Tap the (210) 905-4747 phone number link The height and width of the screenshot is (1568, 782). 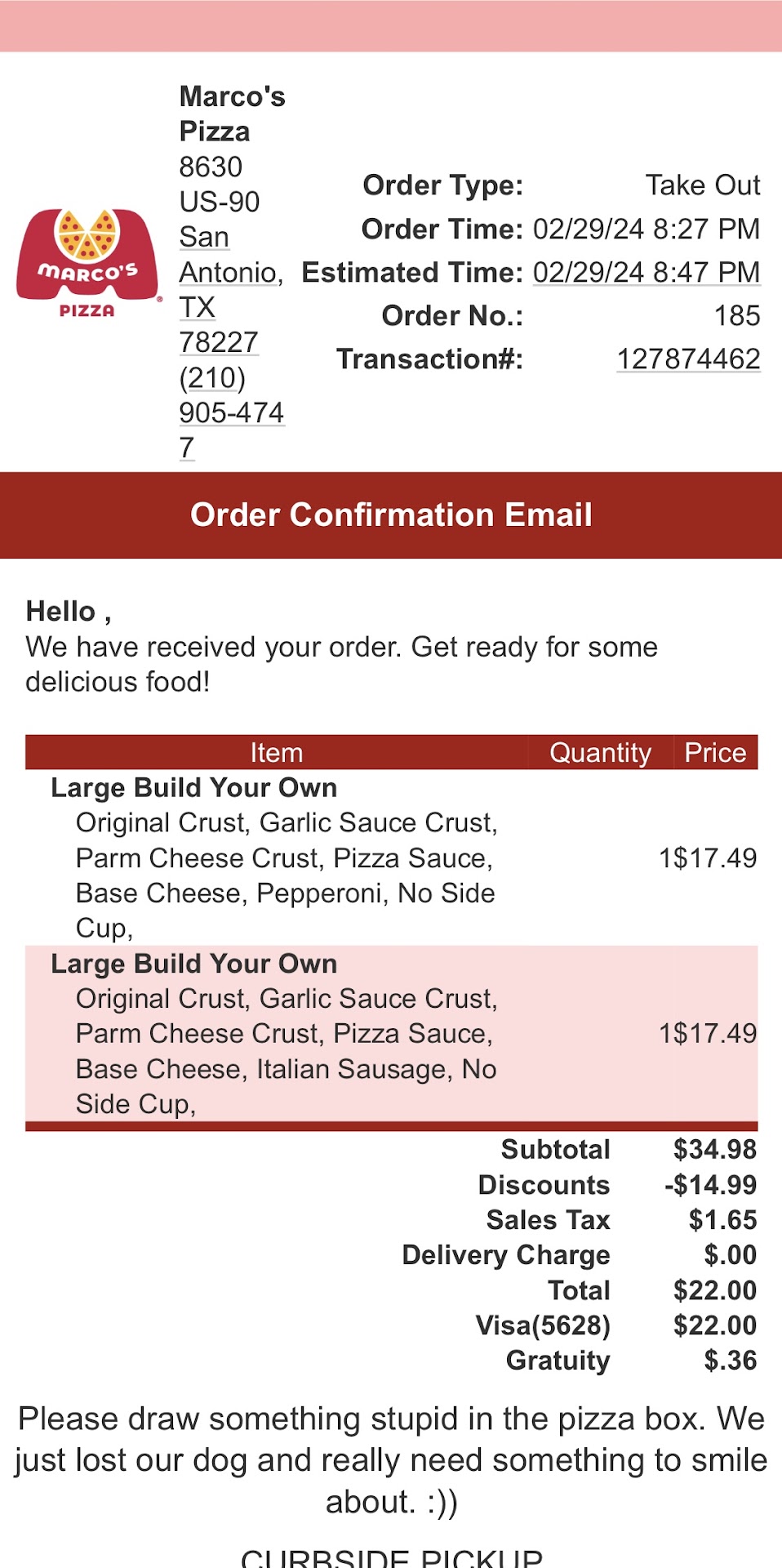pyautogui.click(x=231, y=412)
